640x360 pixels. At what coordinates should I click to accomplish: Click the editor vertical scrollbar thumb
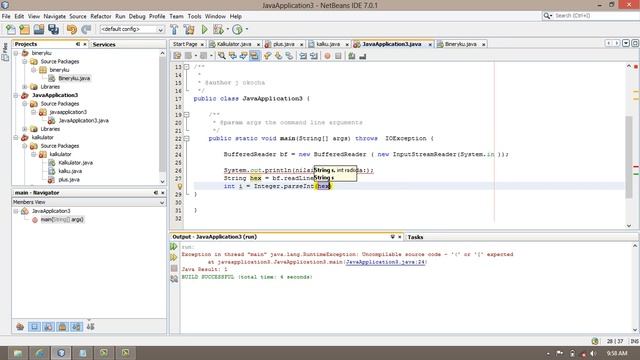tap(629, 156)
